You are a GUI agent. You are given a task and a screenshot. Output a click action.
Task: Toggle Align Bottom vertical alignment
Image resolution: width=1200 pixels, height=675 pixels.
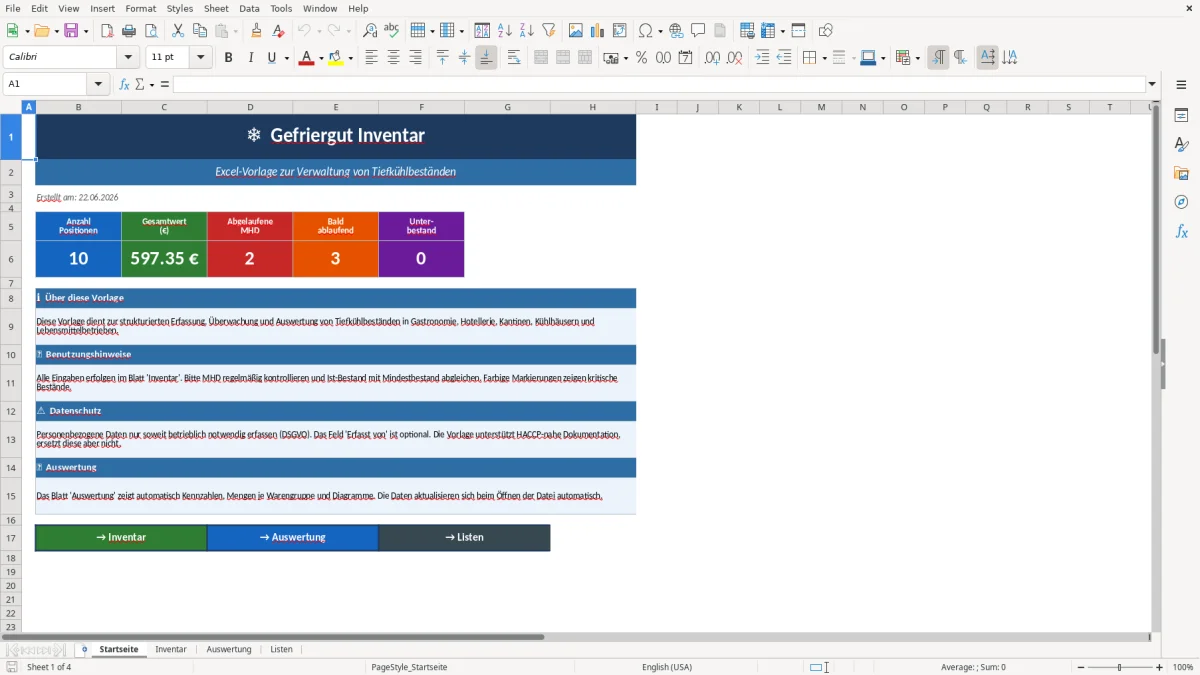point(486,58)
